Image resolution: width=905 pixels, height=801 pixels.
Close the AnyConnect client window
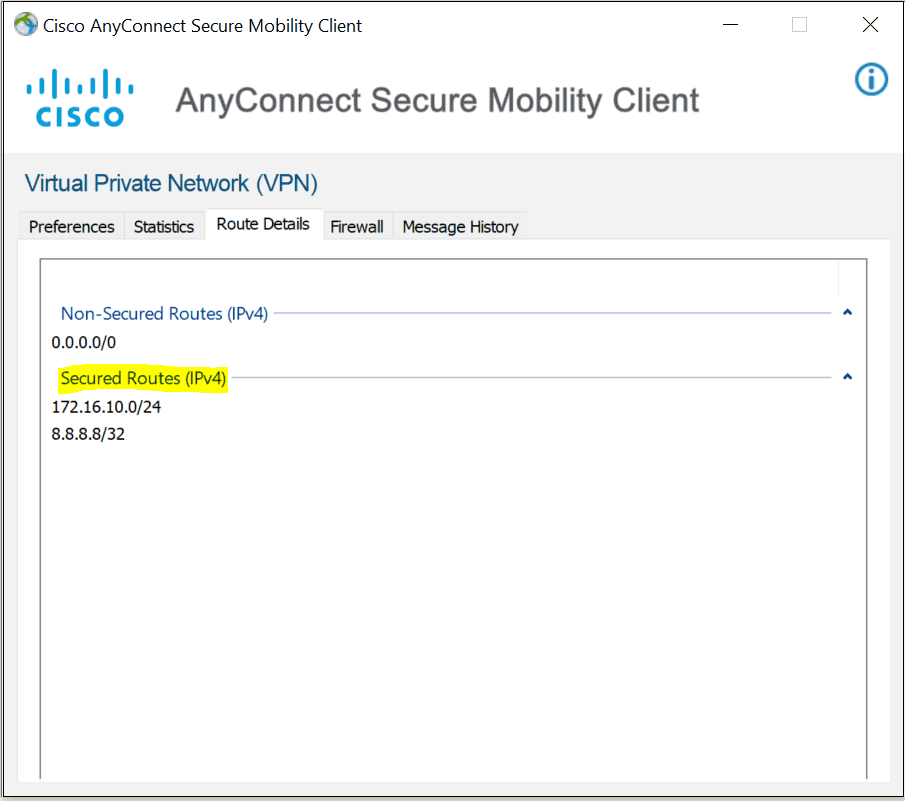click(x=870, y=25)
